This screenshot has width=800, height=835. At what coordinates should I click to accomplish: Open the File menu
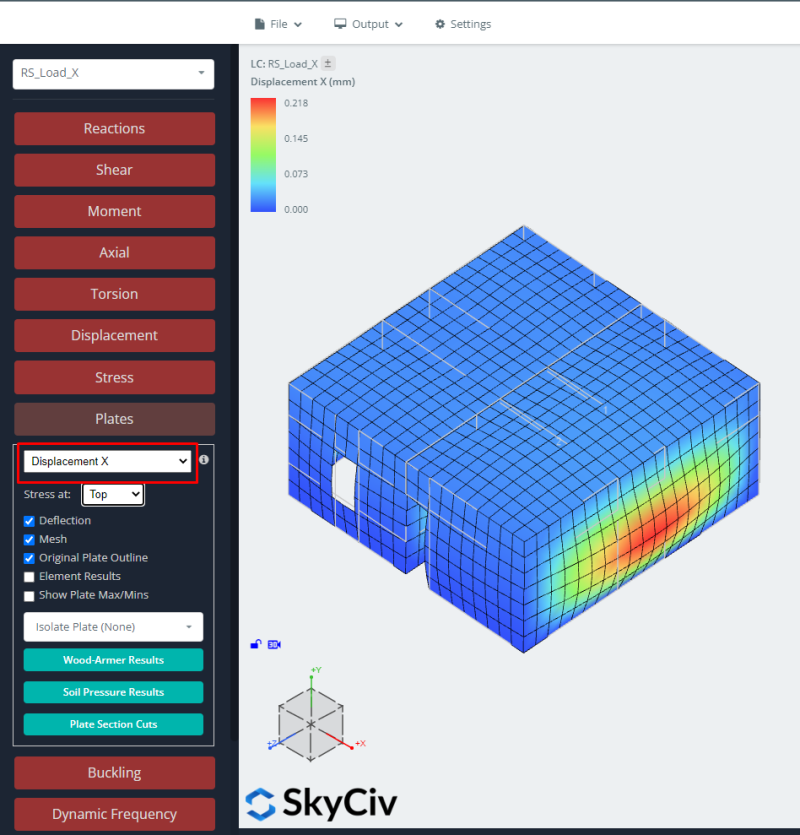tap(278, 24)
